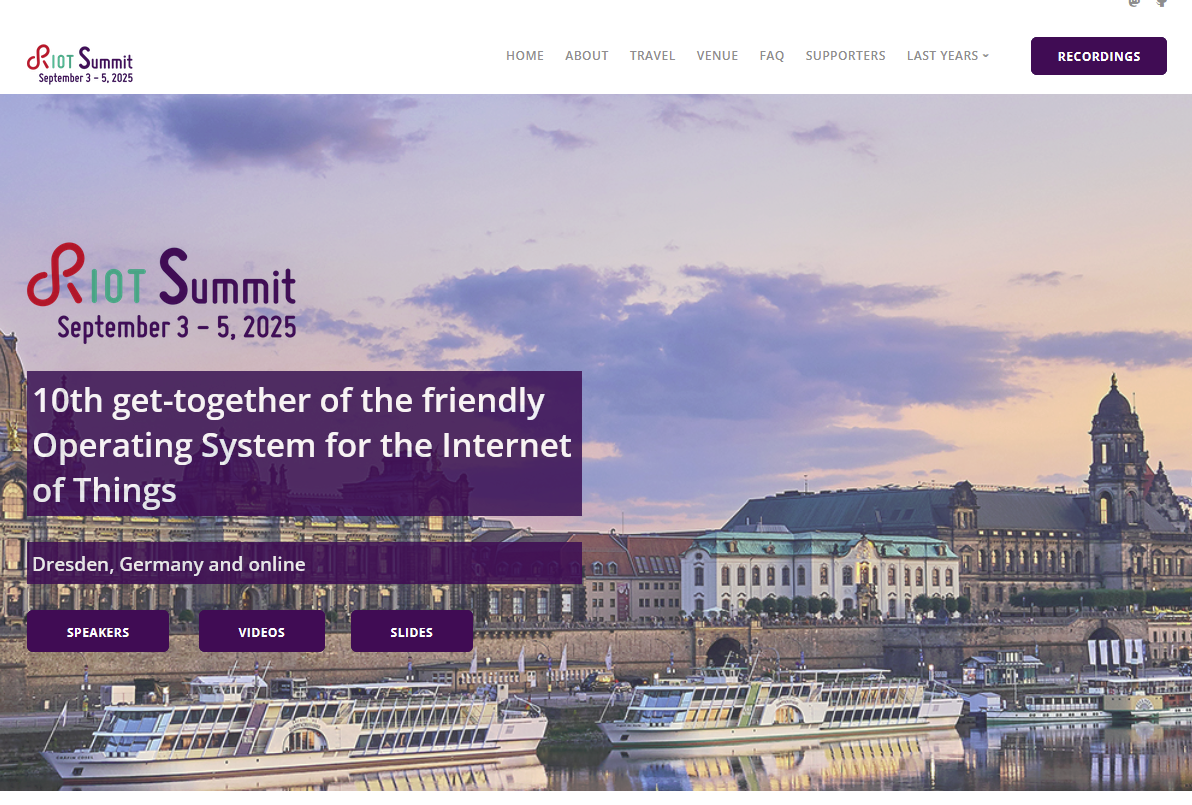This screenshot has width=1192, height=805.
Task: View the SUPPORTERS page
Action: click(x=845, y=55)
